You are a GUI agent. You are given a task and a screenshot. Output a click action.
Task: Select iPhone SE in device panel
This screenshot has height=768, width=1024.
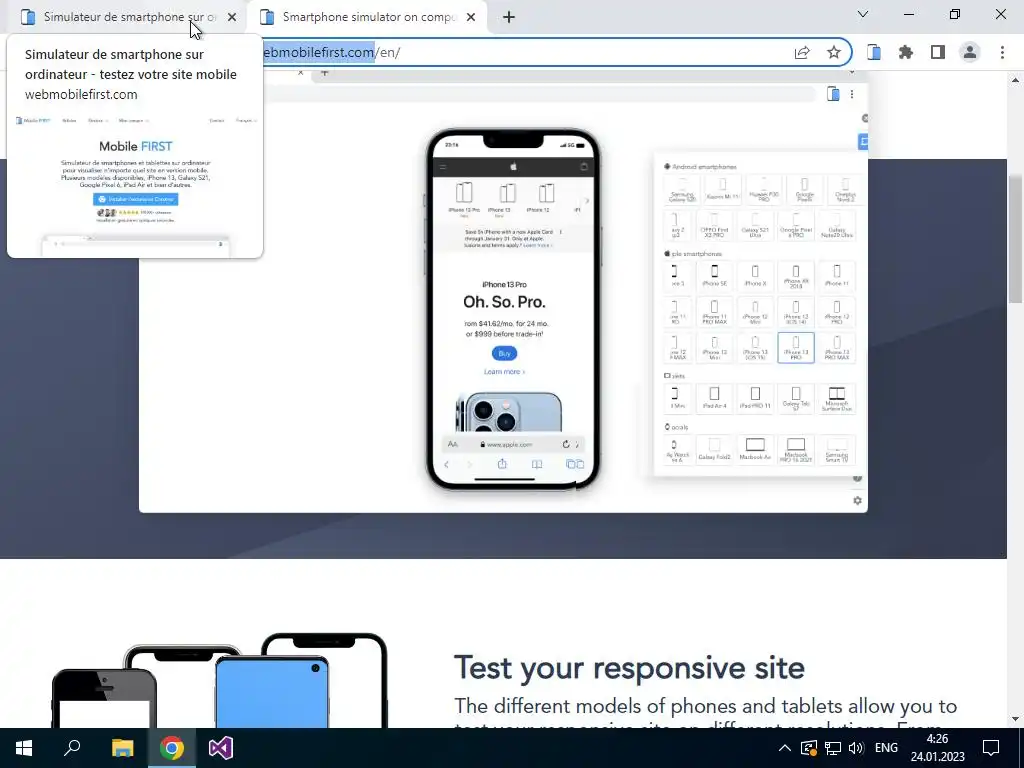(x=714, y=275)
